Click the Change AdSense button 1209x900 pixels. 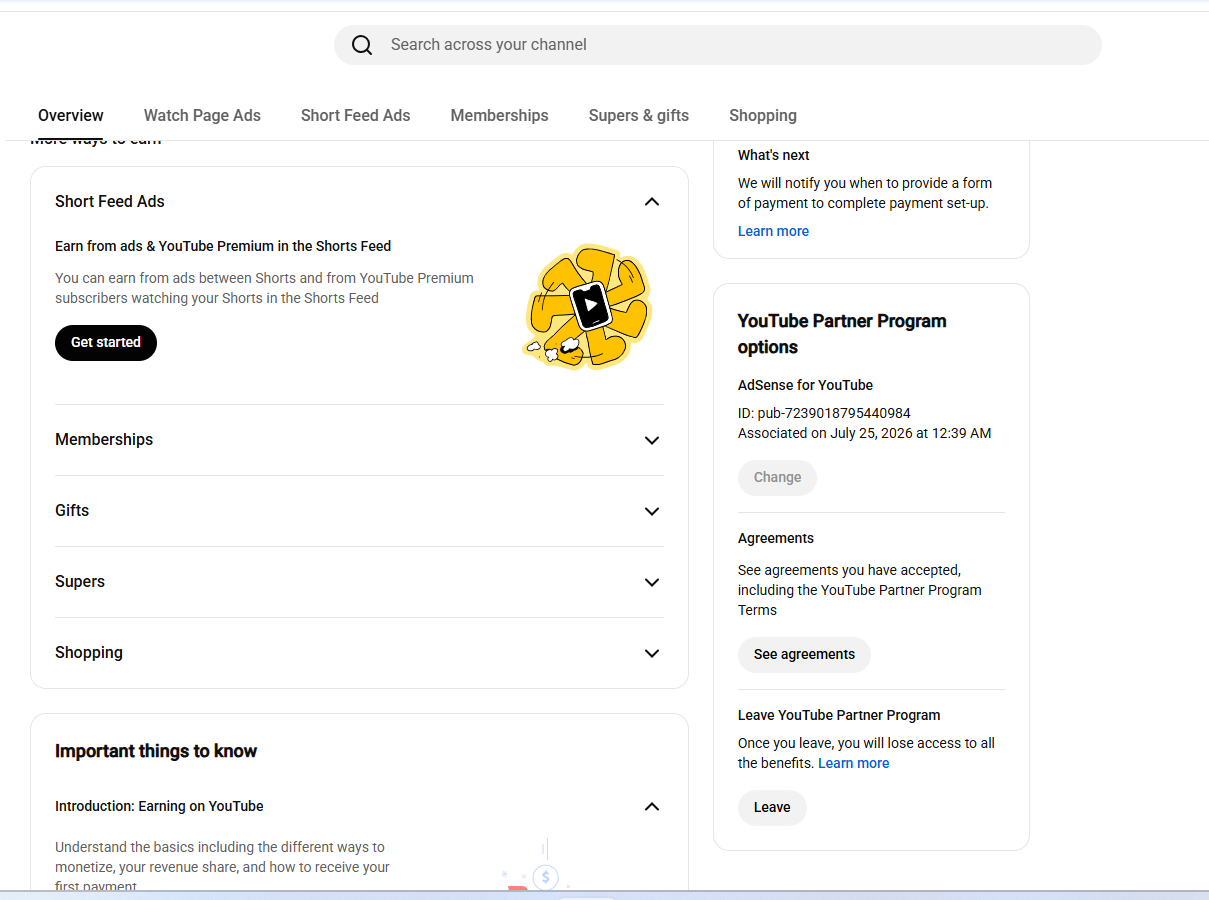tap(777, 477)
